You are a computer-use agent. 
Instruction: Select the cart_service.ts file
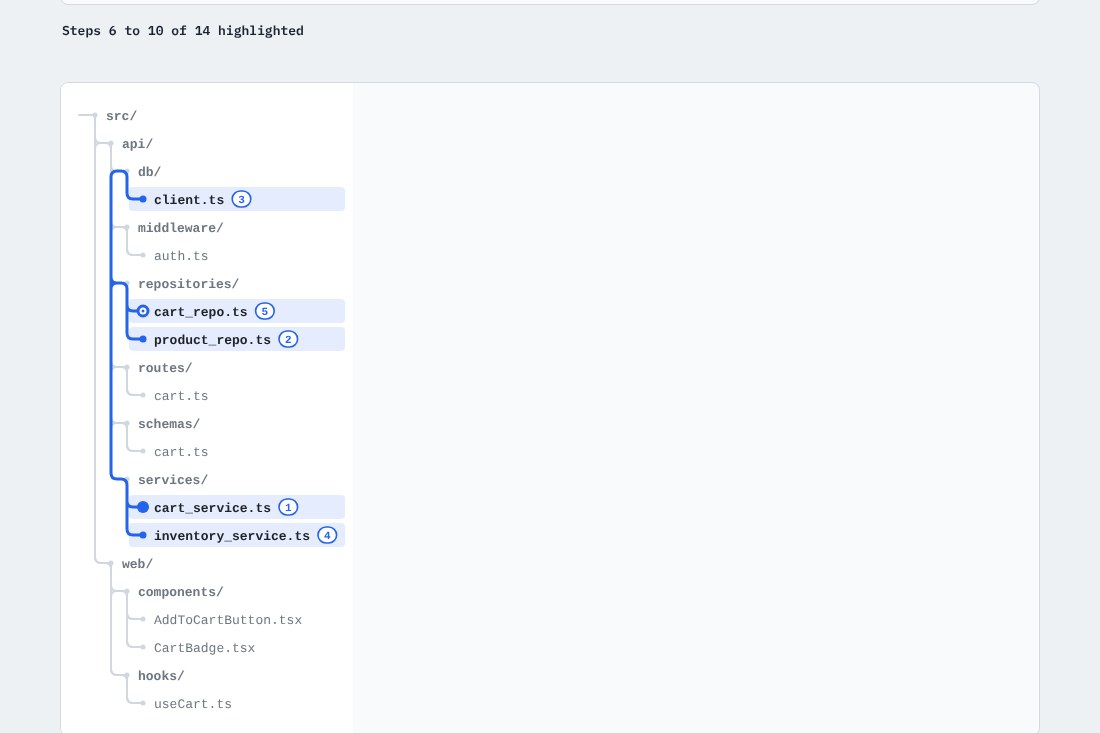coord(237,507)
